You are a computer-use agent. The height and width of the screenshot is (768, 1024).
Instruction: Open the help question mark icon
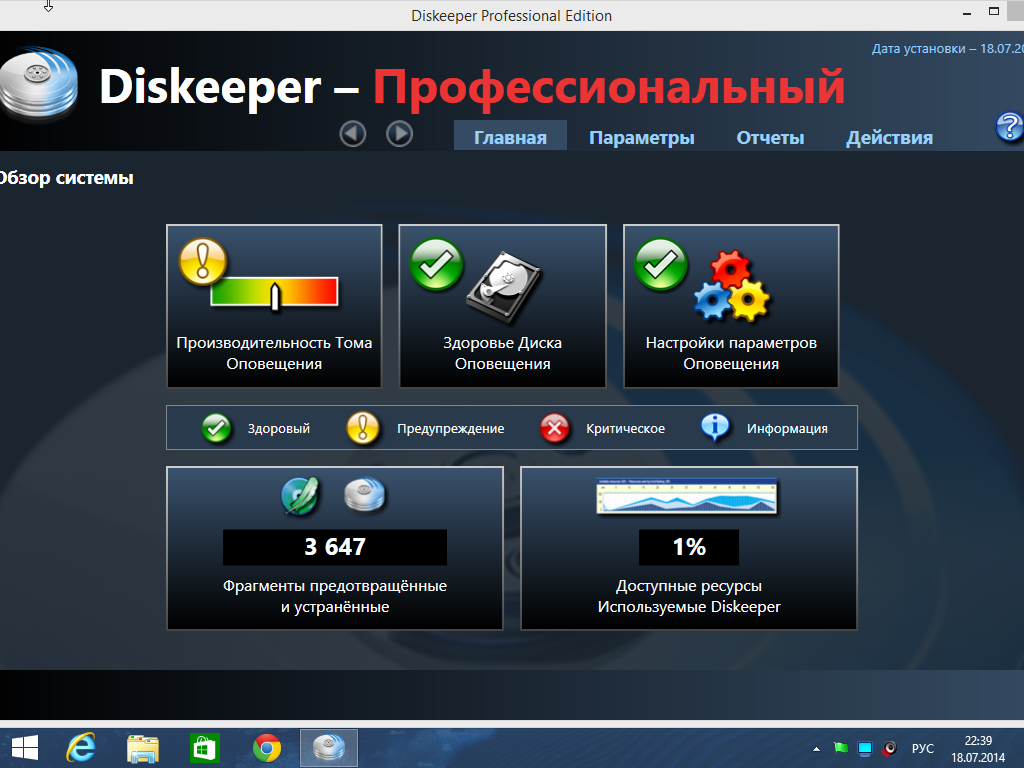point(1009,127)
